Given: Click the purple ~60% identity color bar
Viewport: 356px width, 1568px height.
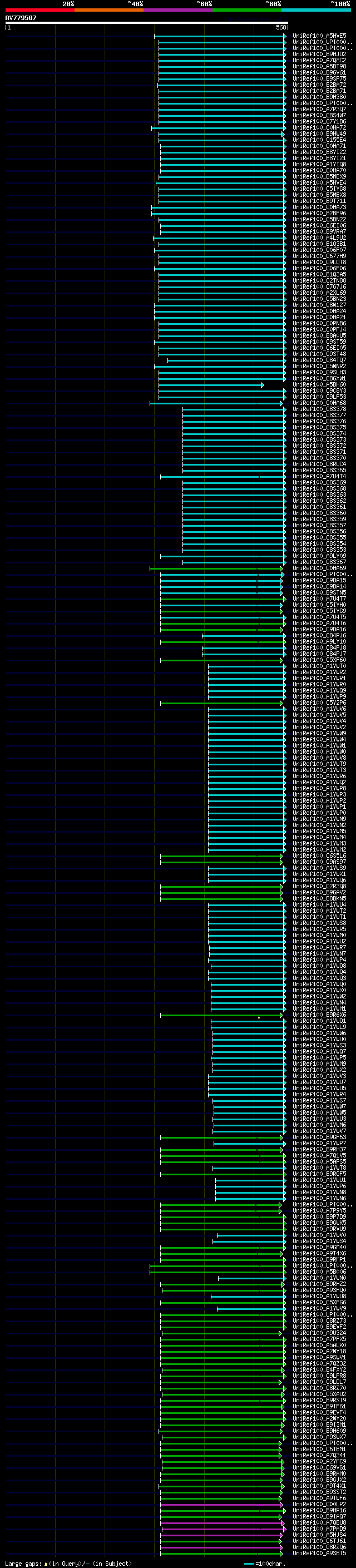Looking at the screenshot, I should pyautogui.click(x=177, y=10).
